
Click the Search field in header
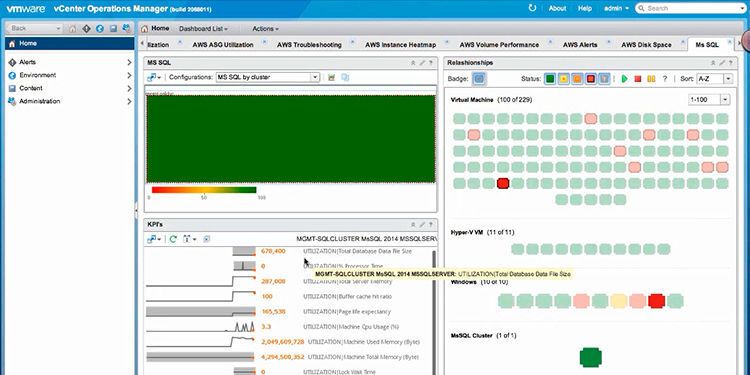coord(692,8)
